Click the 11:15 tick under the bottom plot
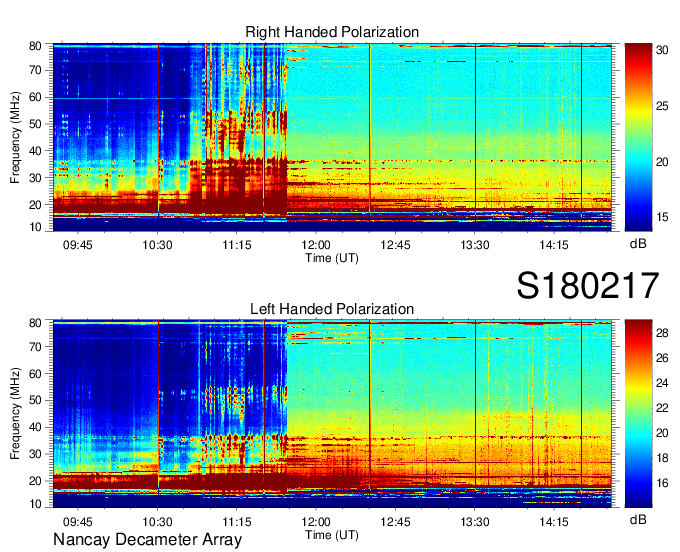Viewport: 680px width, 552px height. (x=237, y=522)
